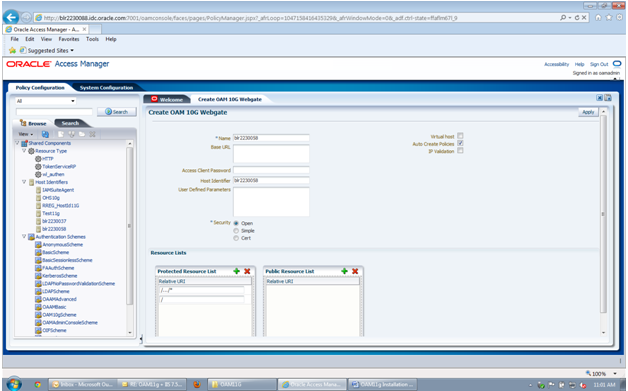Close the current tab using the panel X icon
The image size is (628, 391).
click(599, 98)
